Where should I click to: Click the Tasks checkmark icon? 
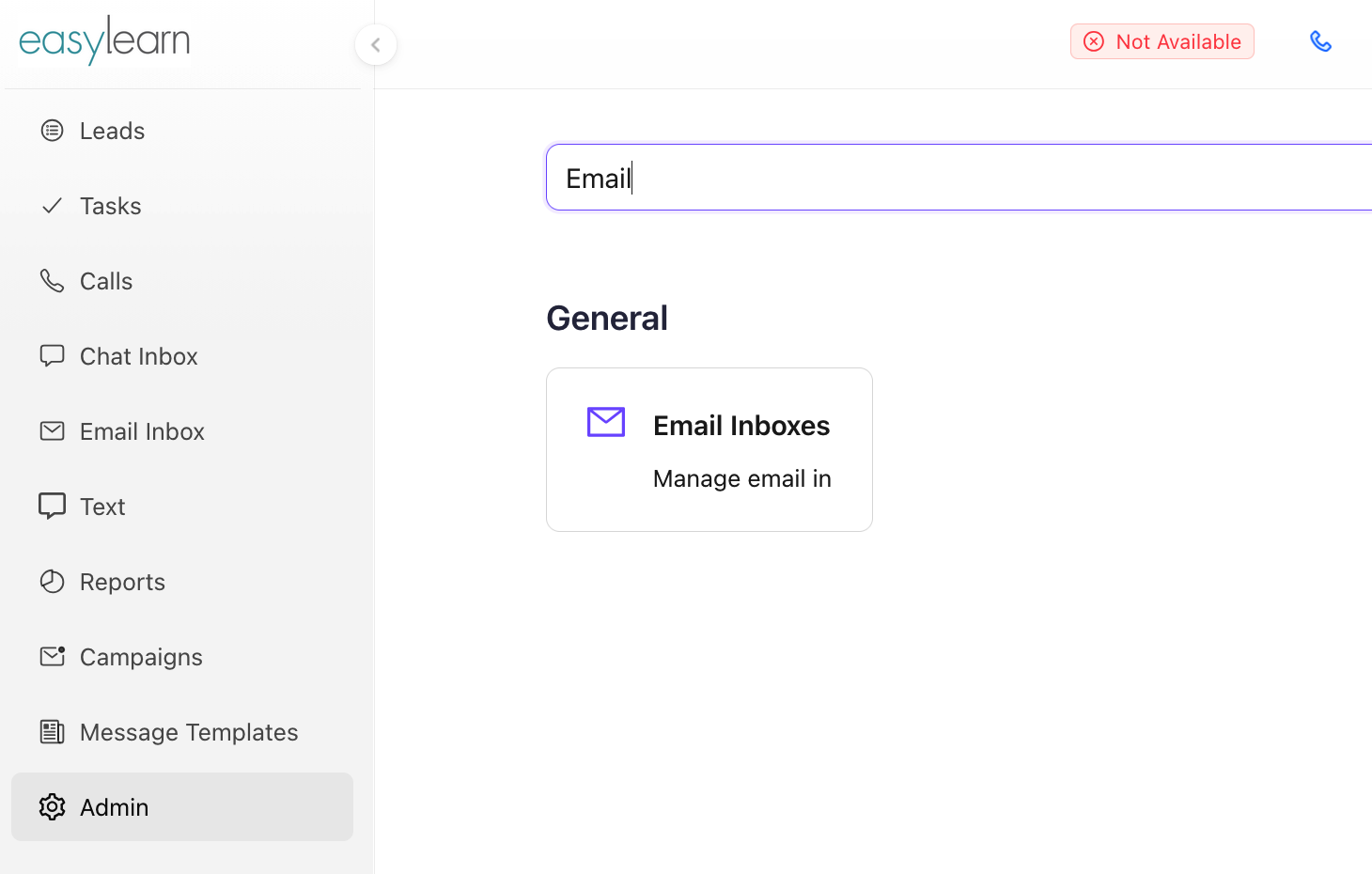[x=53, y=206]
